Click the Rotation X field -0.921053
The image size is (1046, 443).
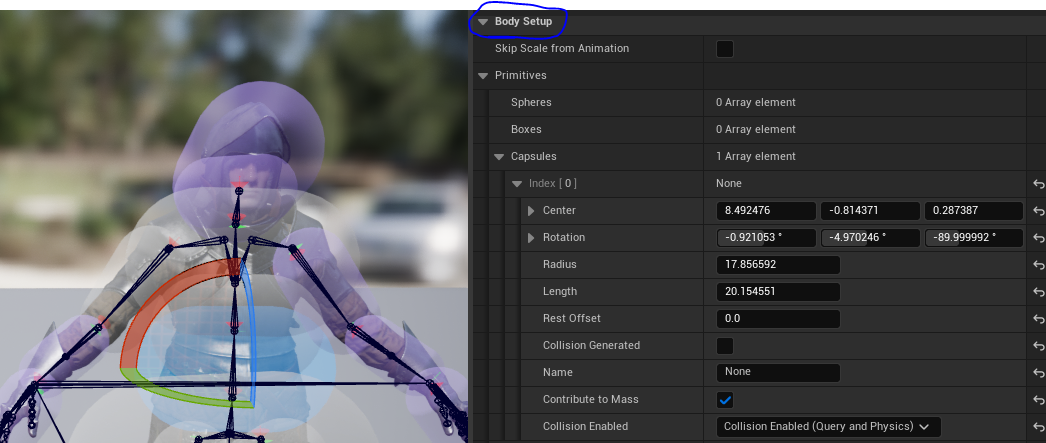[766, 238]
